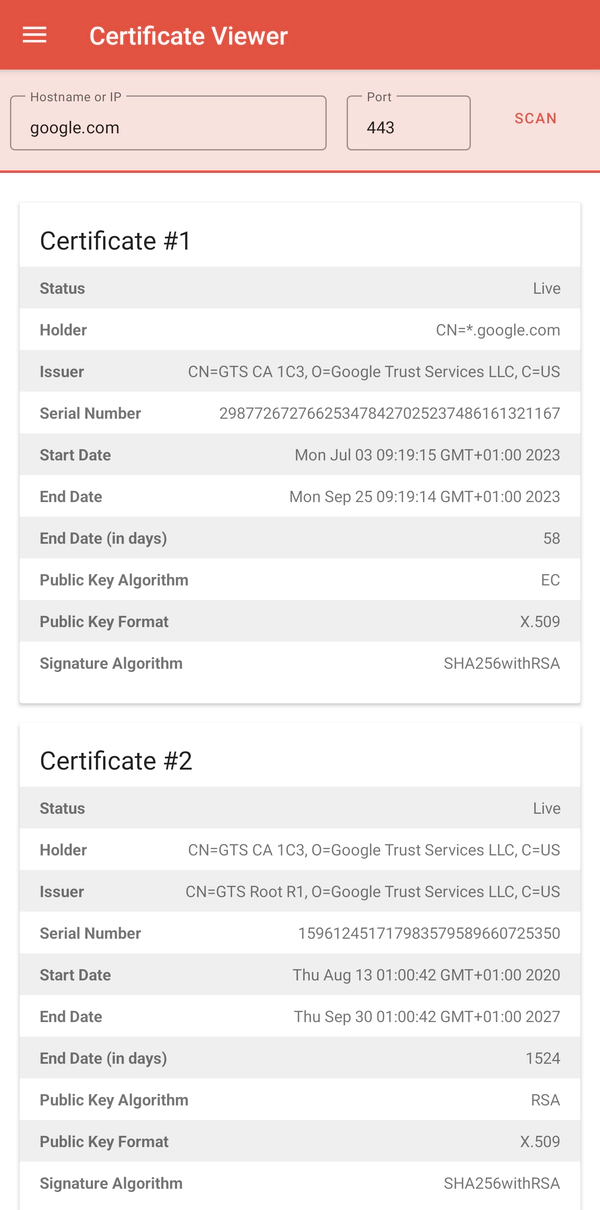Click the EC public key algorithm value

pos(550,580)
